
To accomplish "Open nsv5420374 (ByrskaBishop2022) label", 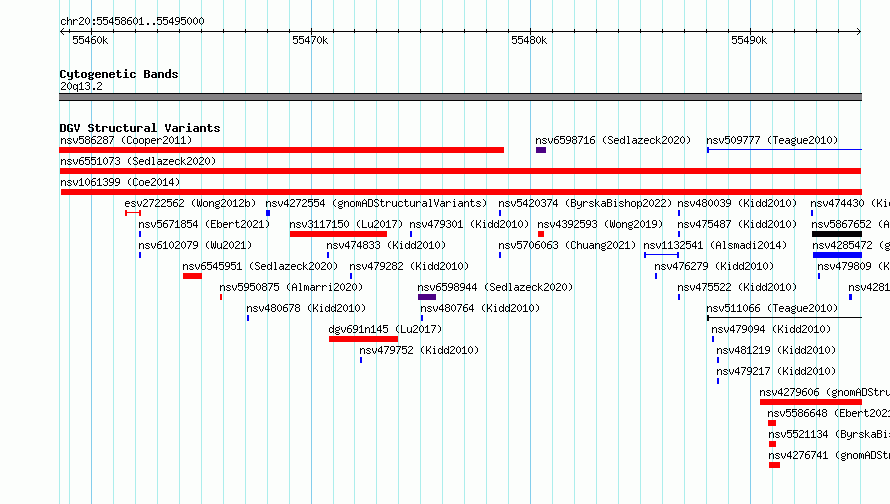I will click(585, 203).
